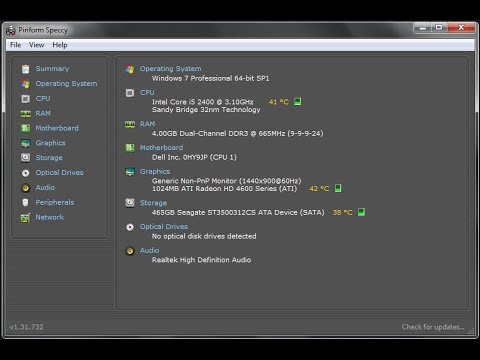Click the Optical Drives disc icon in summary pane
Image resolution: width=480 pixels, height=360 pixels.
pos(130,227)
